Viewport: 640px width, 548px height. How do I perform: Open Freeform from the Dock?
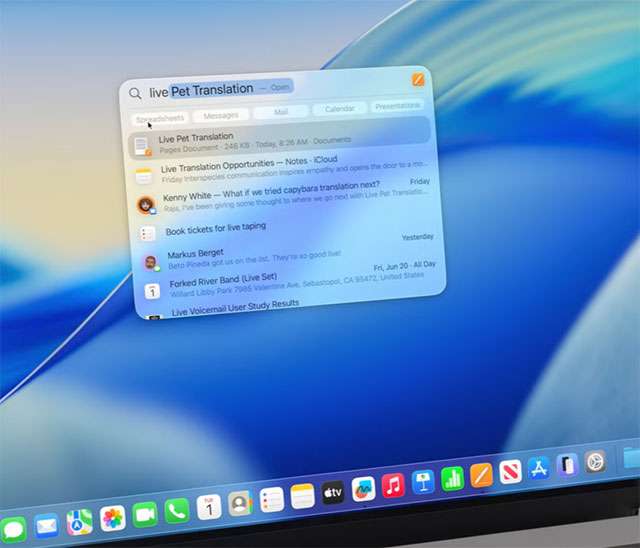coord(363,489)
